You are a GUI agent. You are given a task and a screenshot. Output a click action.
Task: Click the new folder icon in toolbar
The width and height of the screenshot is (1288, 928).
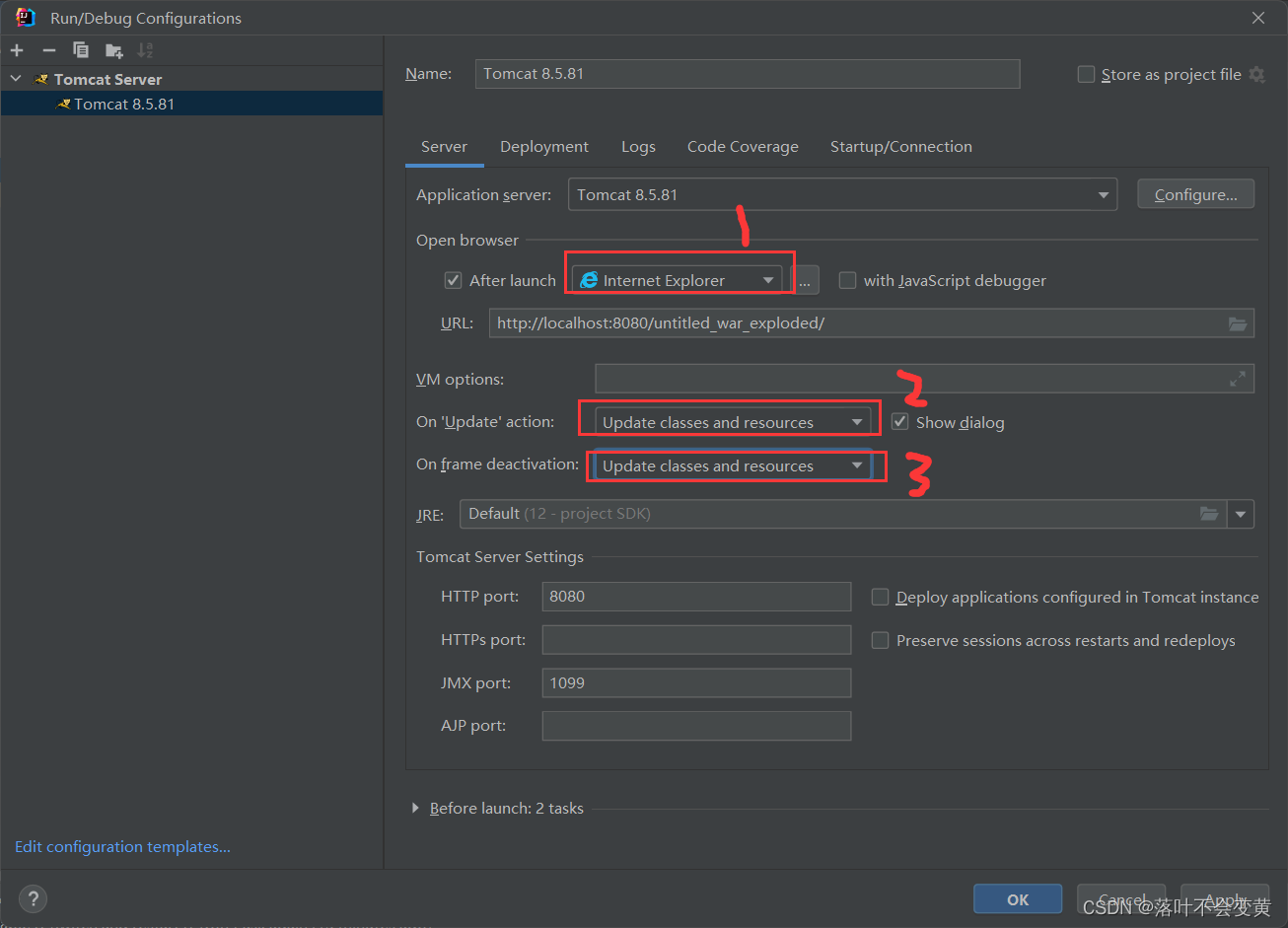(114, 50)
